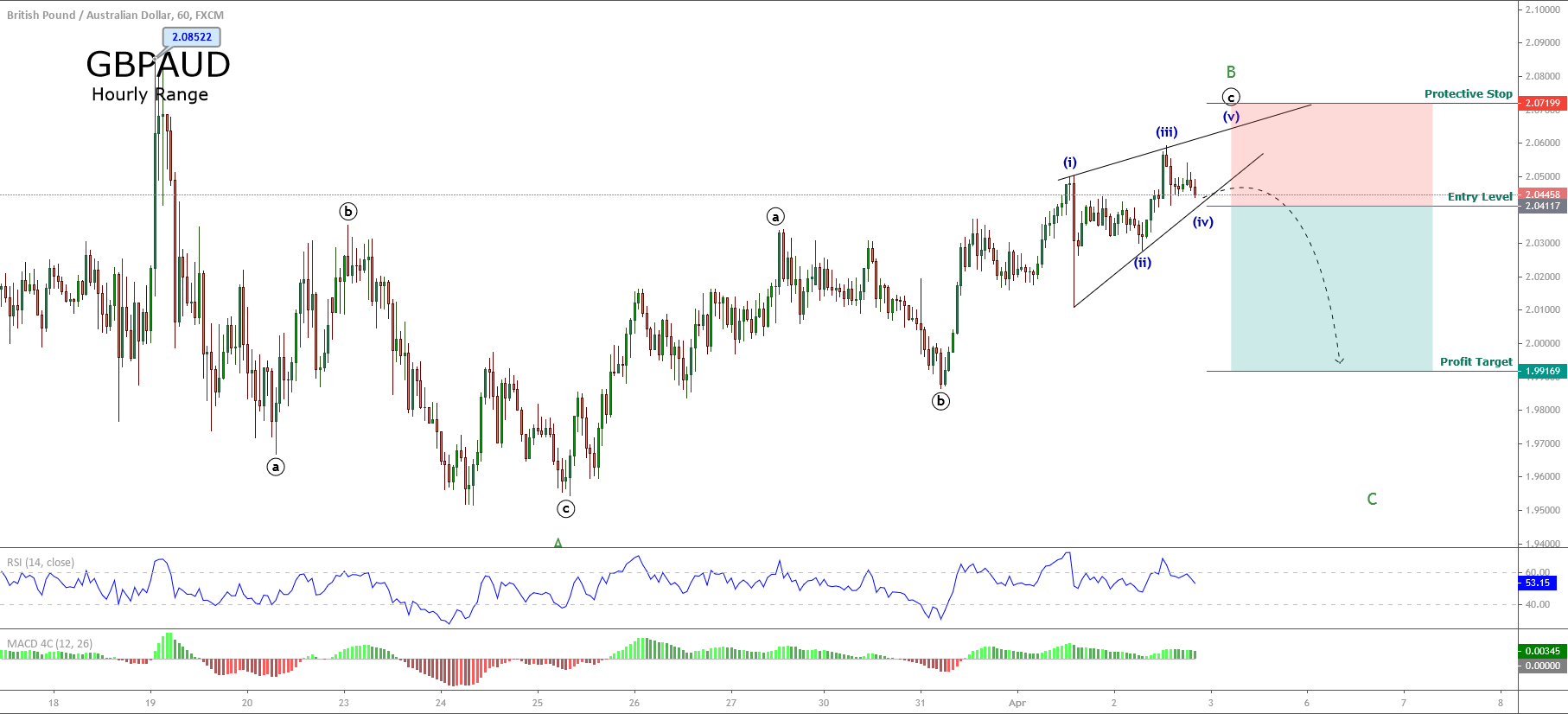This screenshot has width=1568, height=714.
Task: Click the circled b label near 23rd high
Action: click(347, 211)
